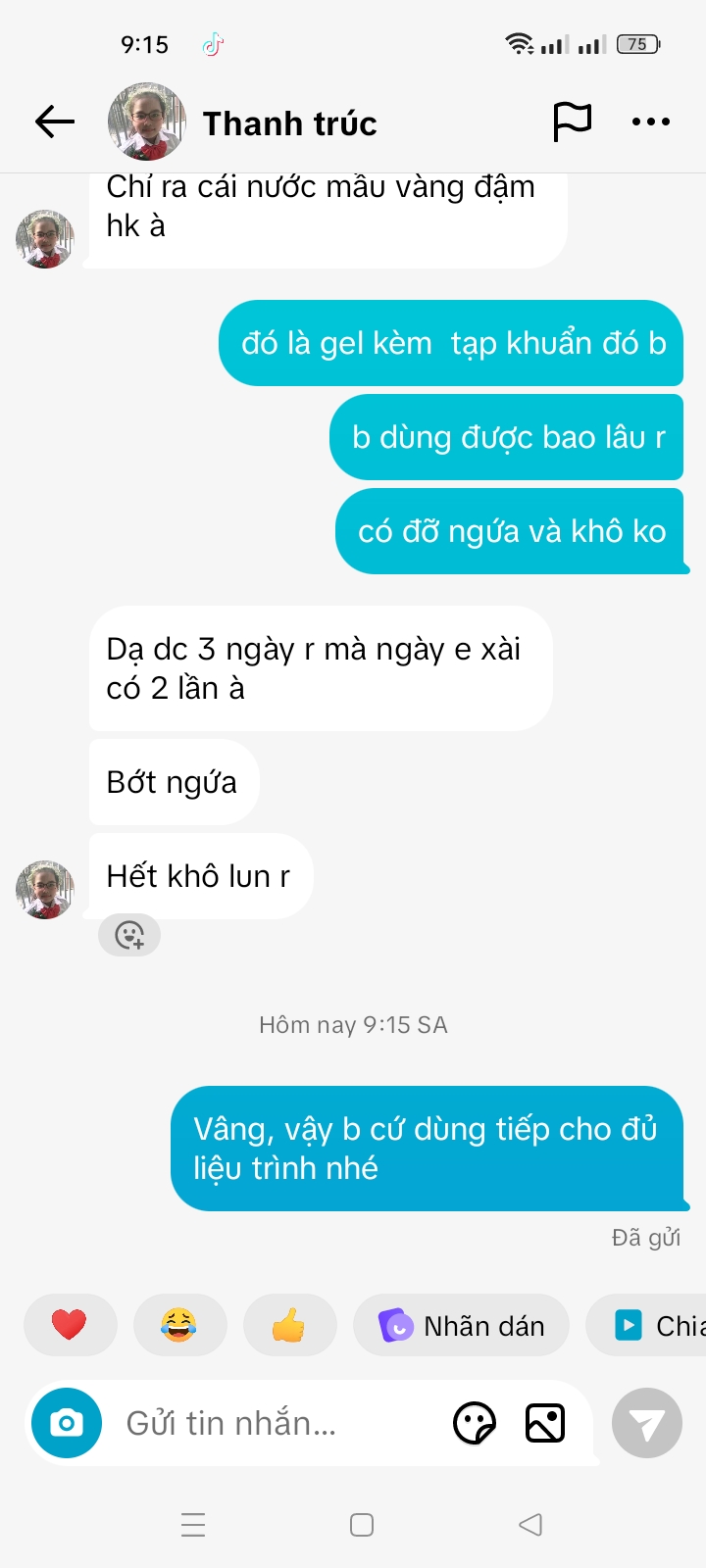Tap the Android home navigation button
Image resolution: width=706 pixels, height=1568 pixels.
tap(362, 1525)
